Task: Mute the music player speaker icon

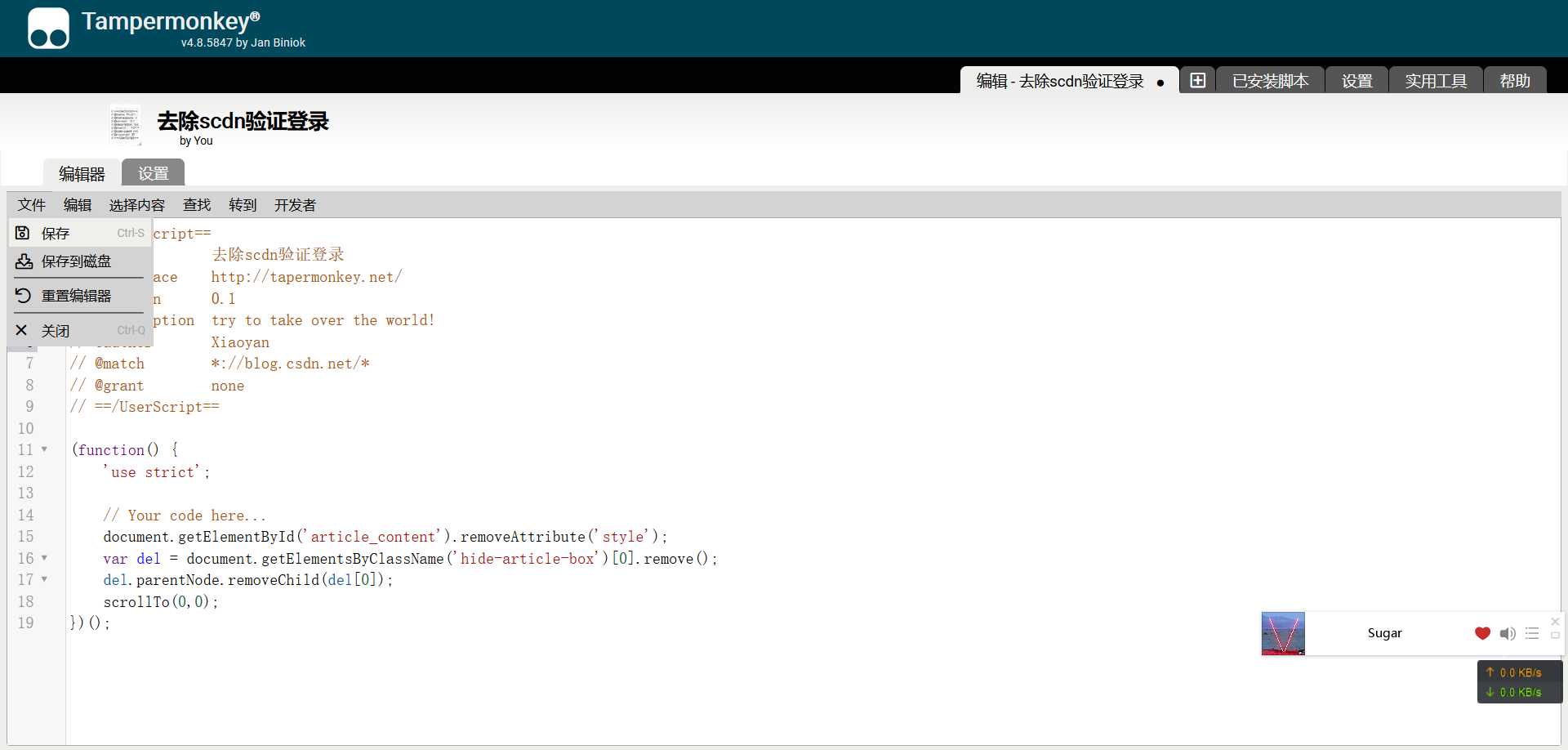Action: coord(1508,633)
